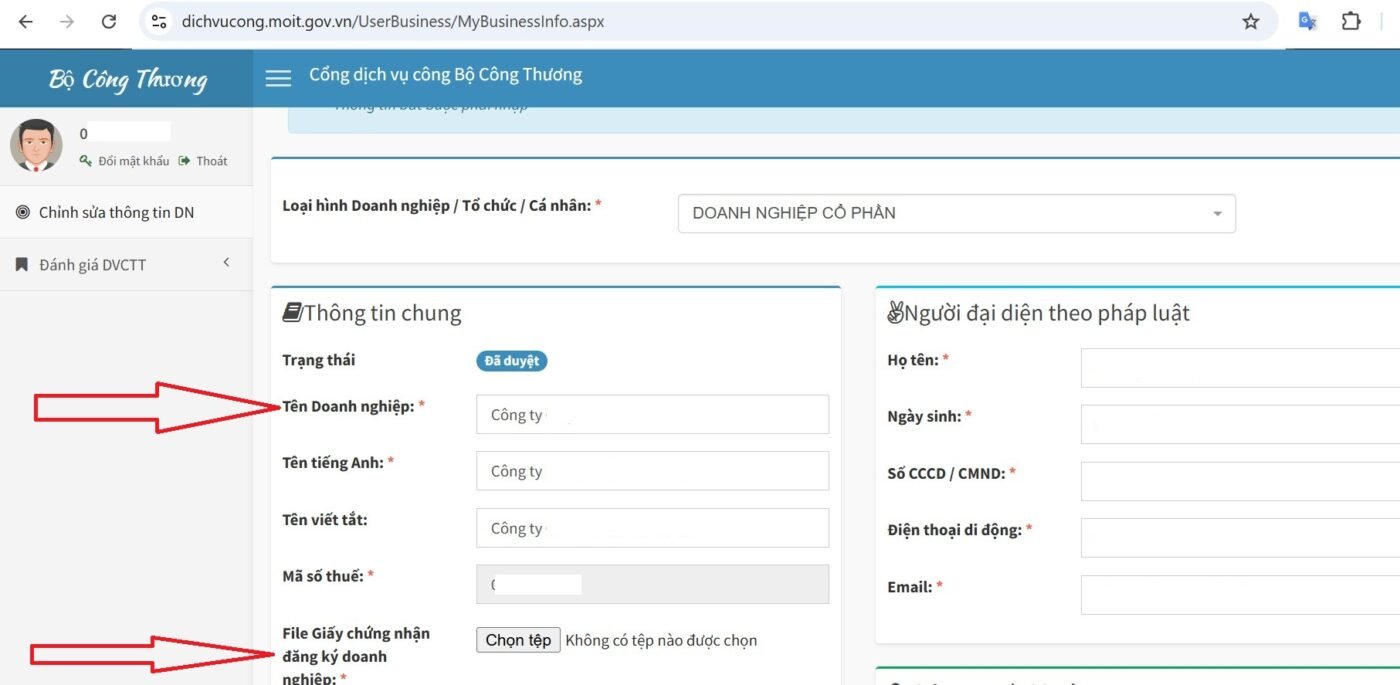Open Đánh giá DVCTT menu item
Screen dimensions: 1400x685
pyautogui.click(x=126, y=265)
